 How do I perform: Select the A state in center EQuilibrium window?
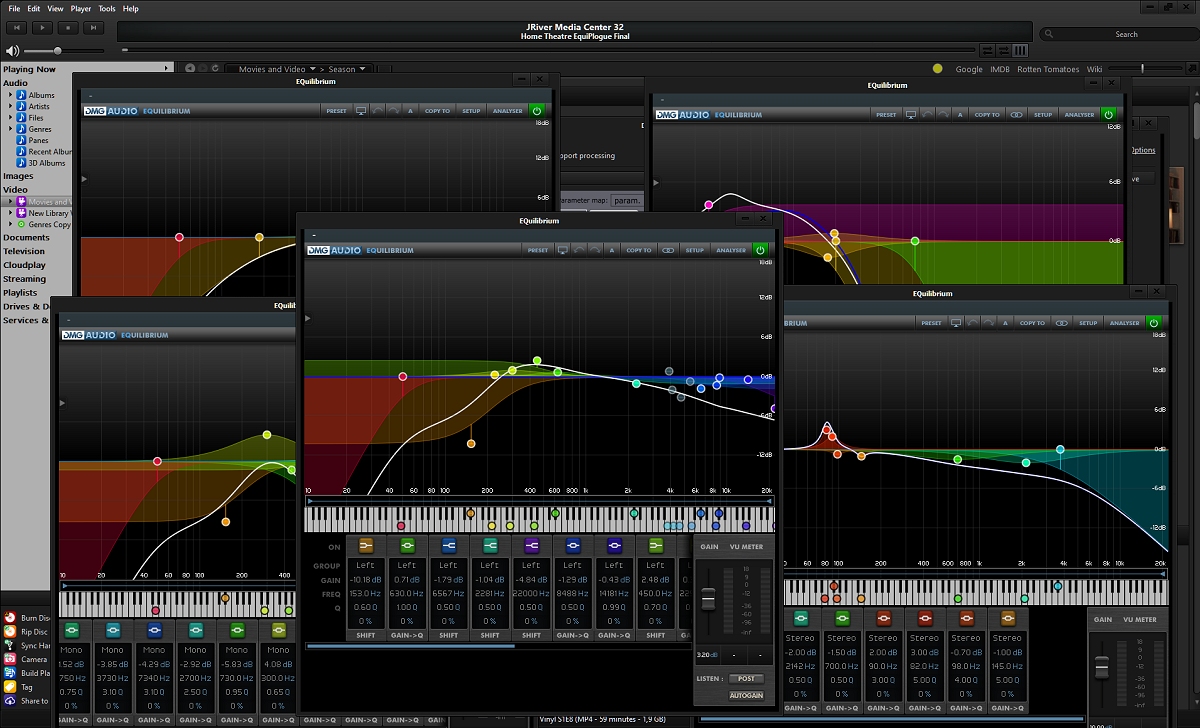tap(610, 250)
